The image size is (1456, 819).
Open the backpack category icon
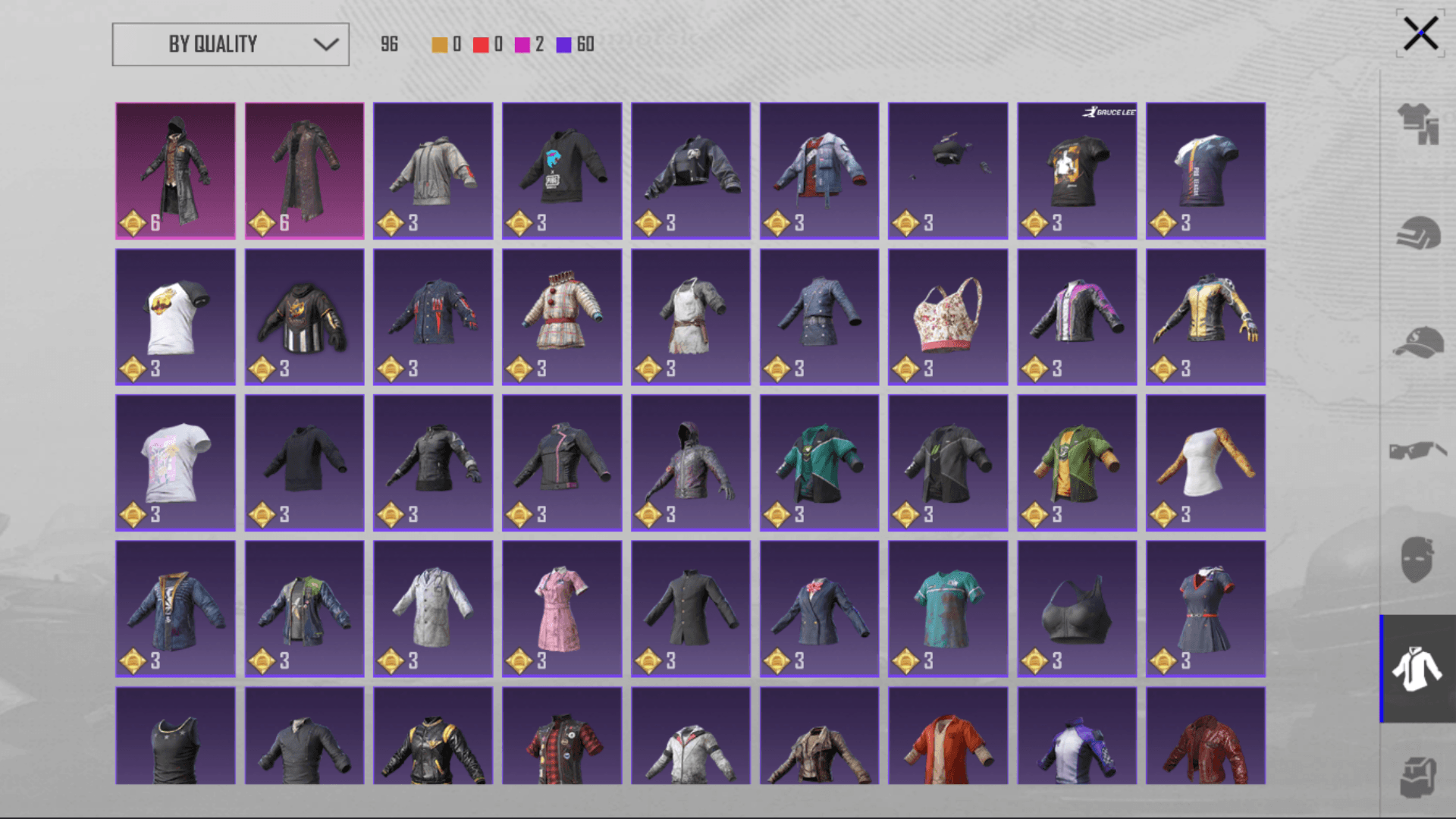(x=1418, y=777)
